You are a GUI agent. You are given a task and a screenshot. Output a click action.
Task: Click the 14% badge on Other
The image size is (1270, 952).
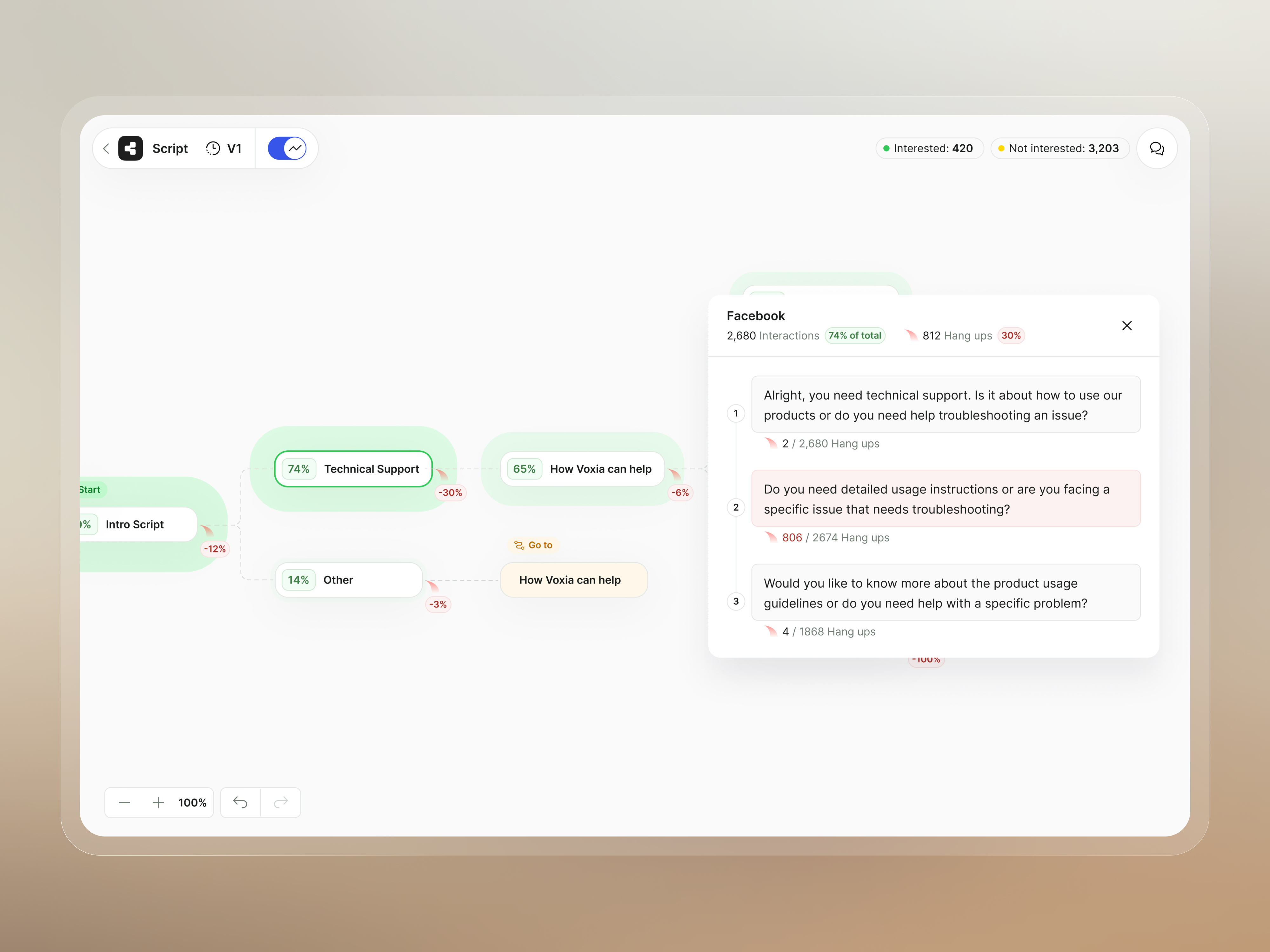coord(298,579)
